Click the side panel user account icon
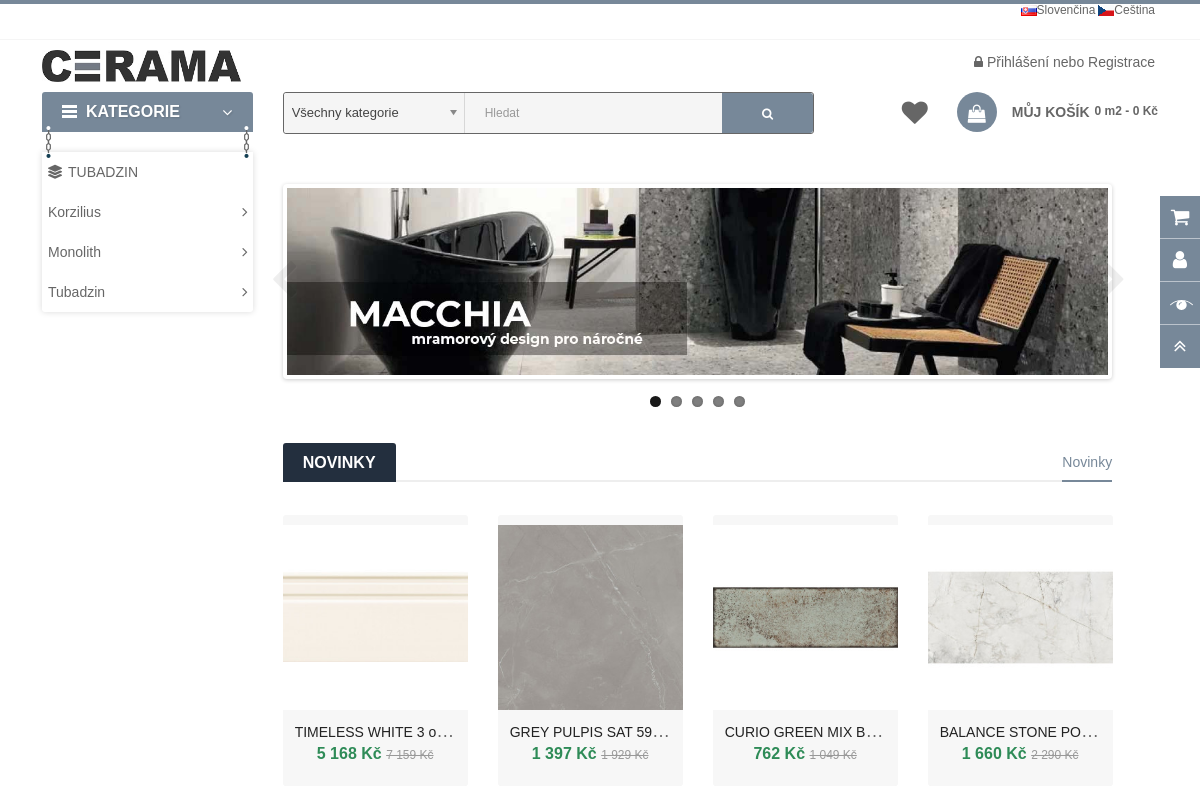Image resolution: width=1200 pixels, height=800 pixels. click(x=1180, y=260)
